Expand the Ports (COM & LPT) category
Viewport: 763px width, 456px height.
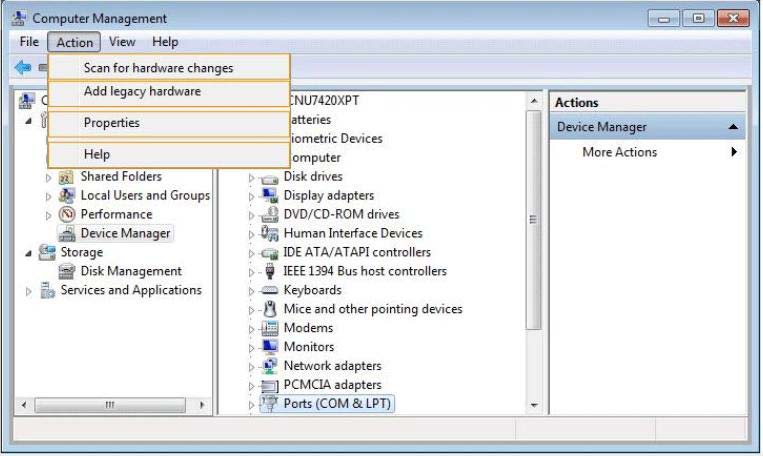252,405
